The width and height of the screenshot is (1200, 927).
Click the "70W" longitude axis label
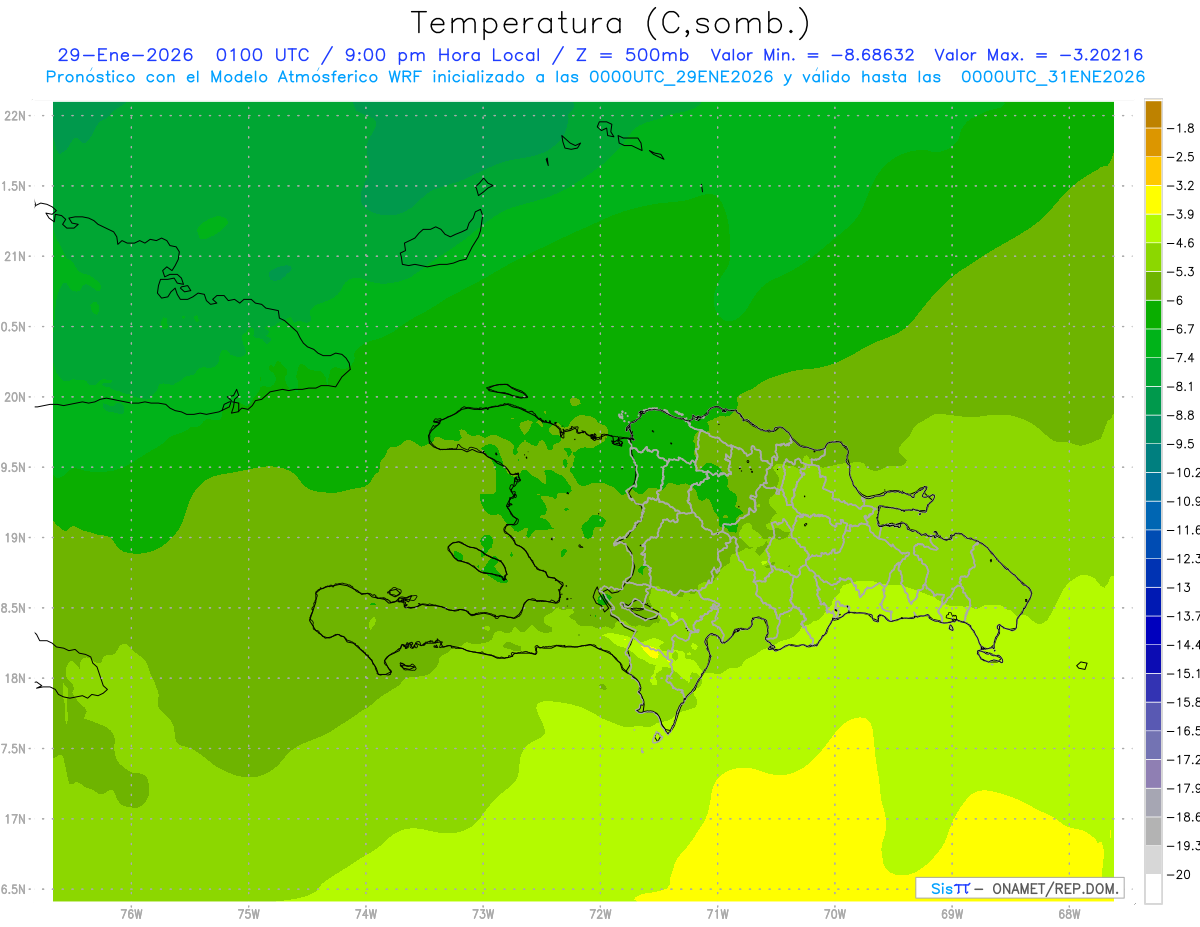(835, 913)
